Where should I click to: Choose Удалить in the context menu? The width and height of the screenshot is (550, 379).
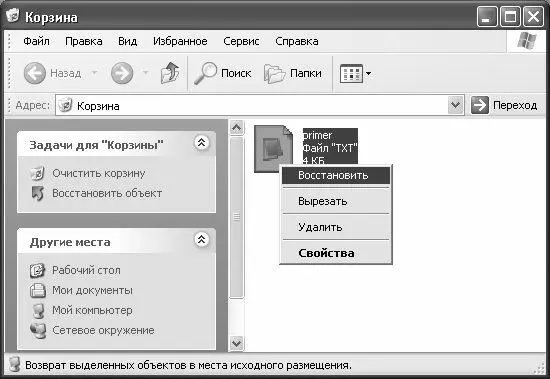336,227
